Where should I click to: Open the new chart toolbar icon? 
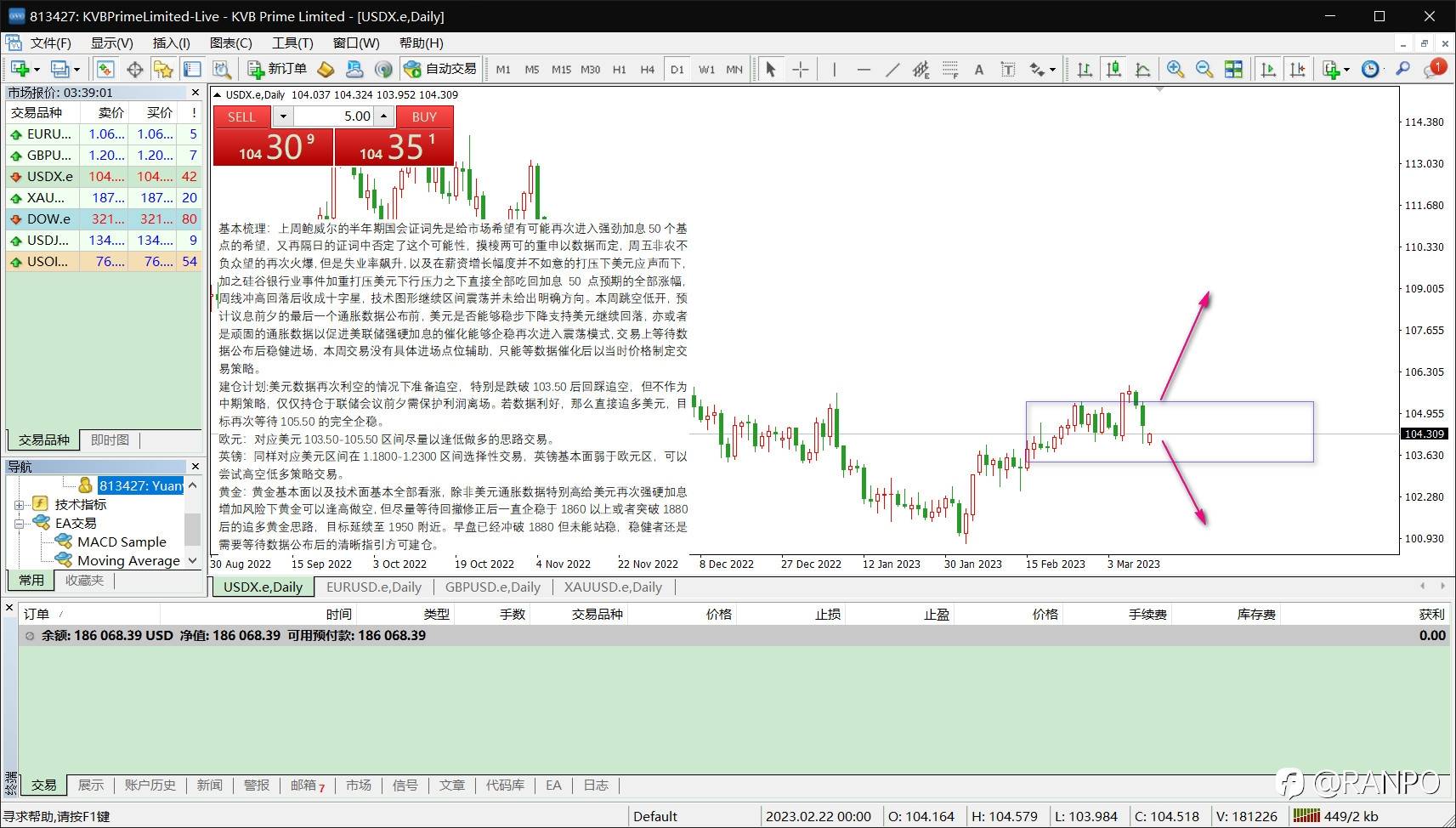click(x=24, y=69)
